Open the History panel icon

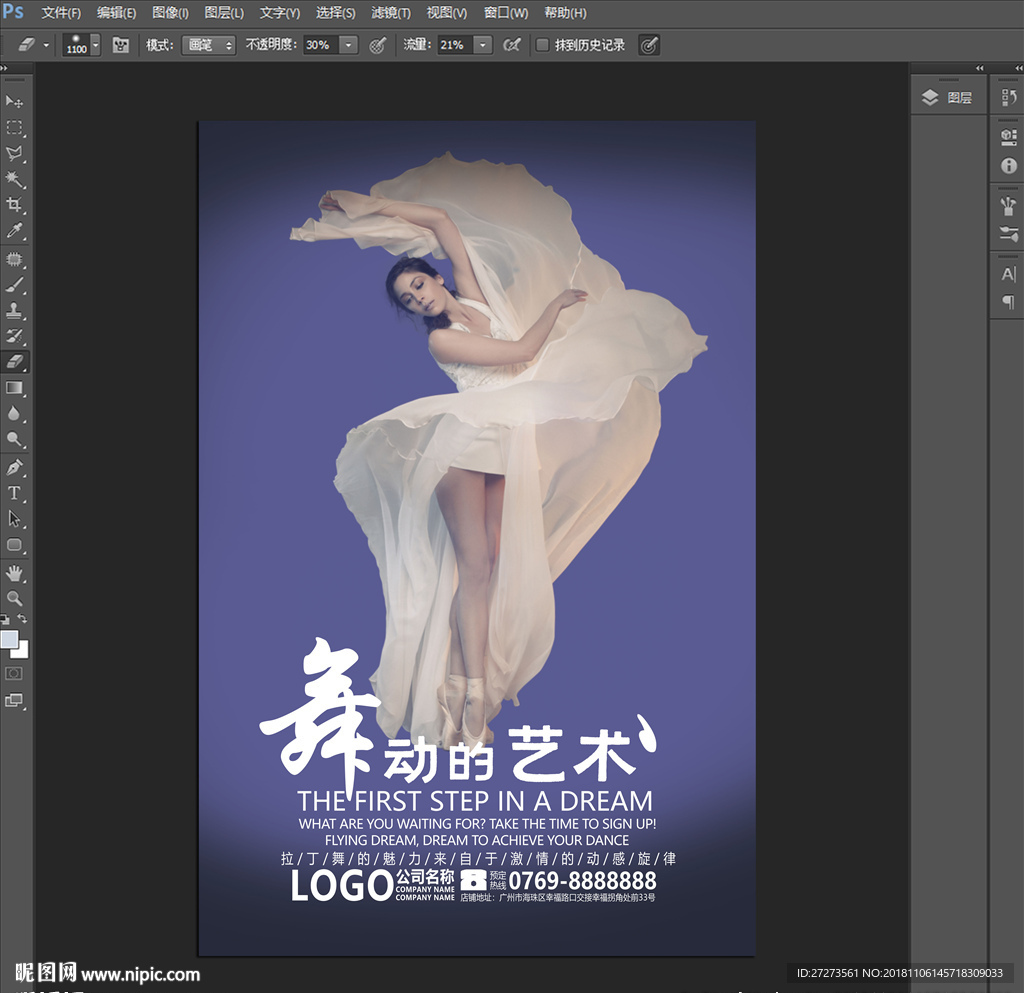pyautogui.click(x=1008, y=98)
